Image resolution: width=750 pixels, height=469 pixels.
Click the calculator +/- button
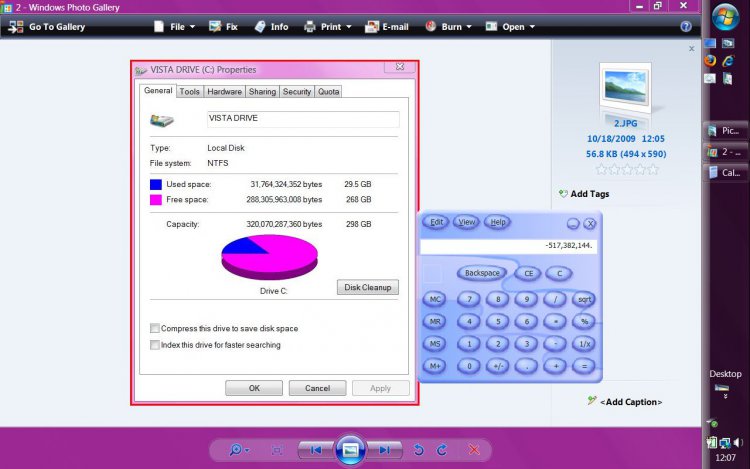point(497,366)
